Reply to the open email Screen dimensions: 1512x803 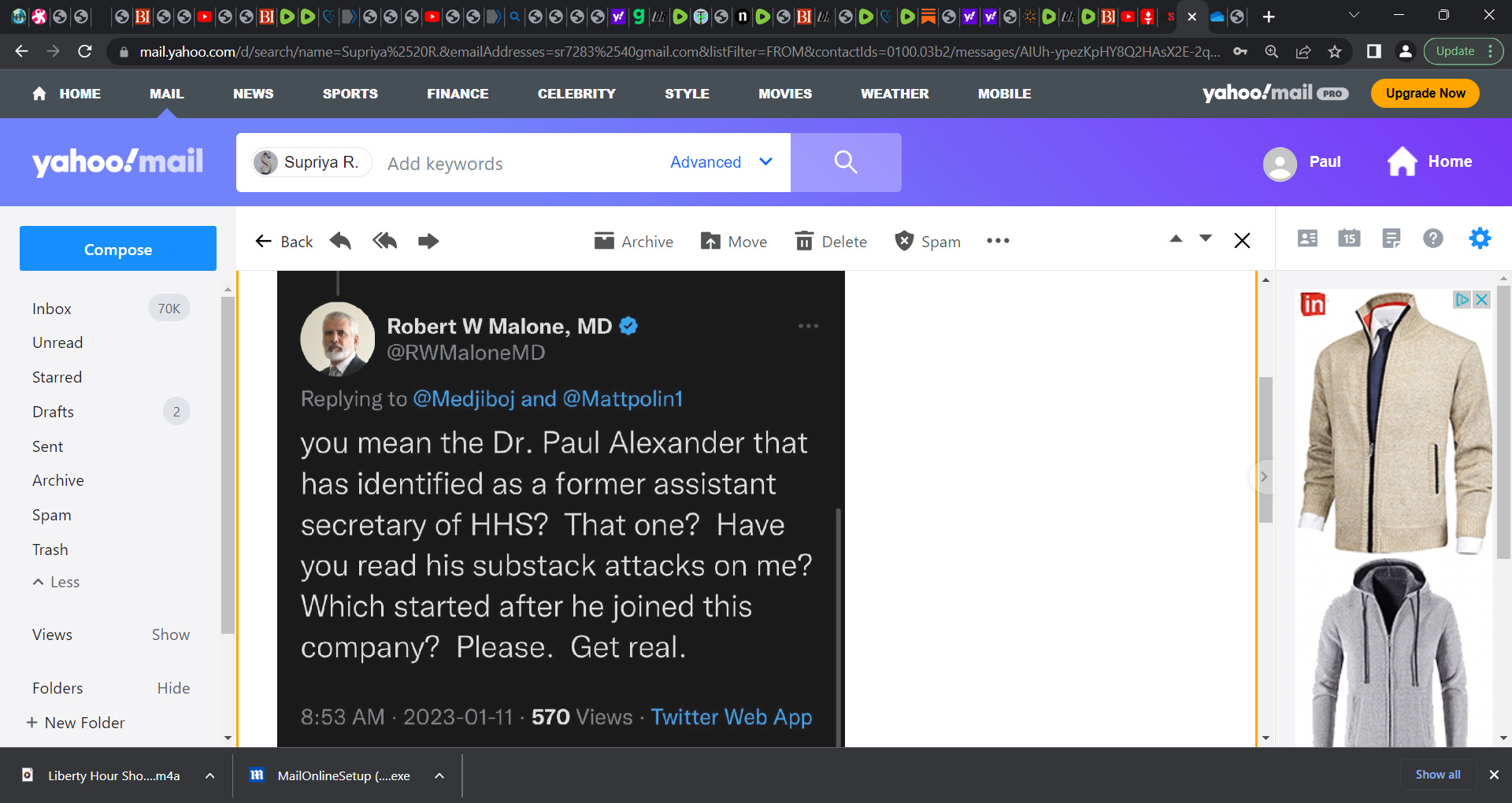pos(340,241)
